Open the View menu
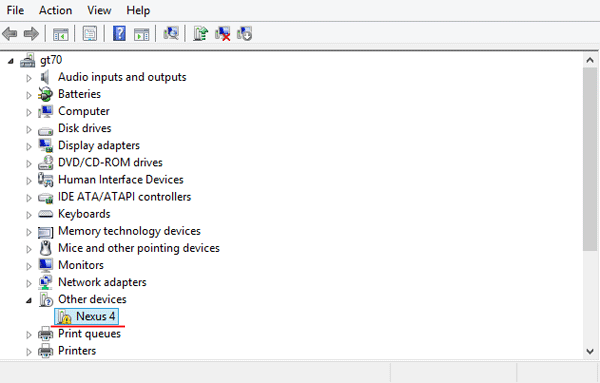This screenshot has width=600, height=383. coord(99,10)
